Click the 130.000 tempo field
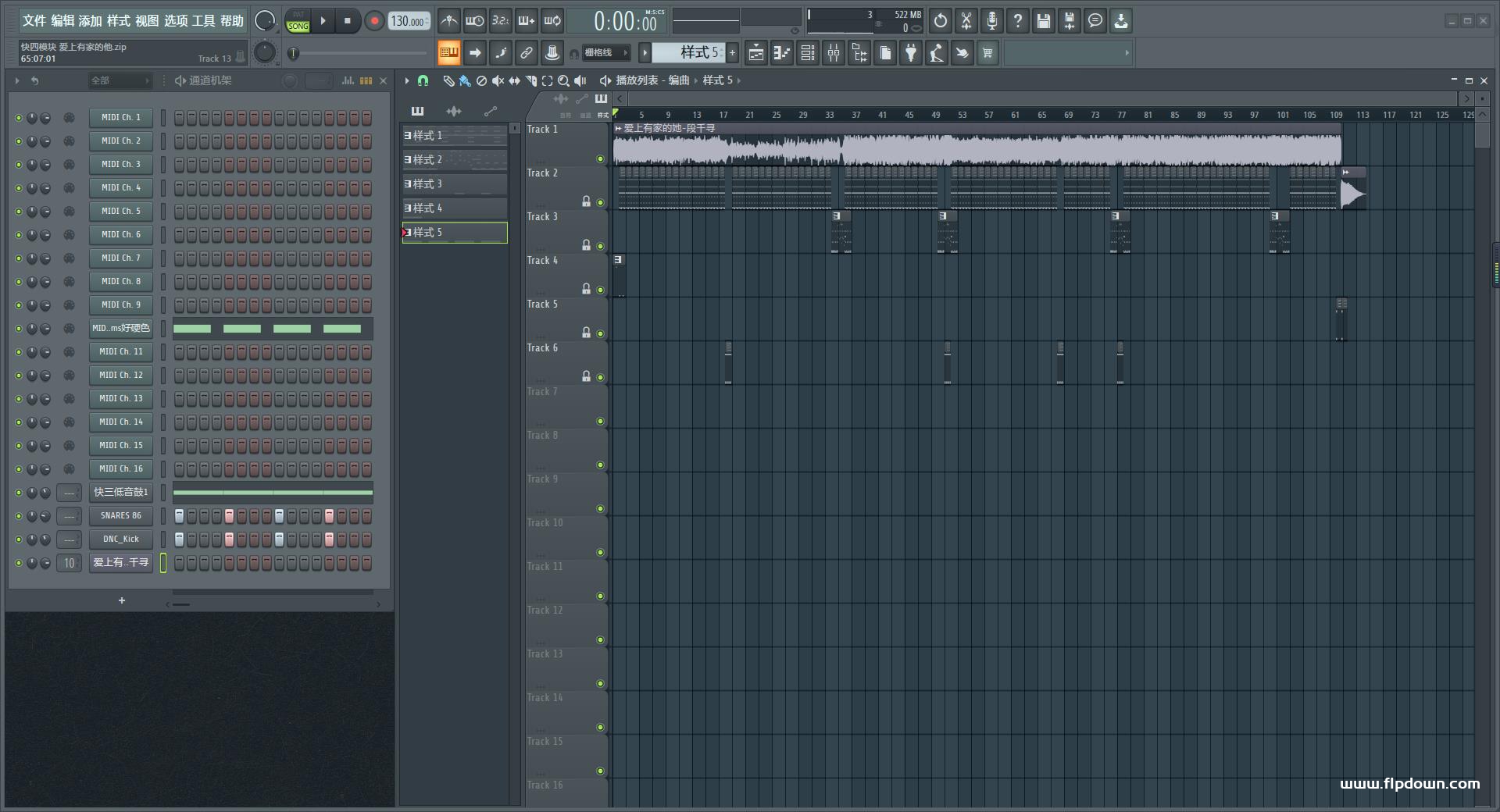The width and height of the screenshot is (1500, 812). click(x=409, y=21)
